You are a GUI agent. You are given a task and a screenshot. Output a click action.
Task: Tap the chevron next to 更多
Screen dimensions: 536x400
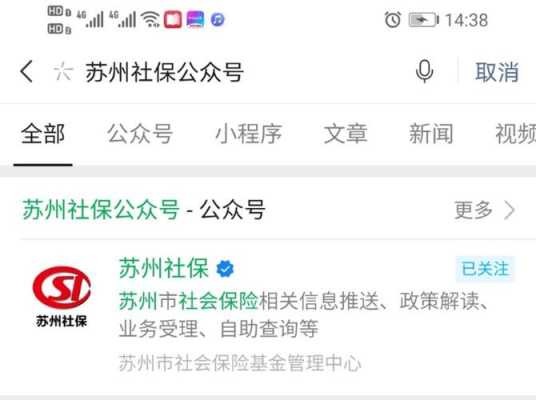pos(510,210)
